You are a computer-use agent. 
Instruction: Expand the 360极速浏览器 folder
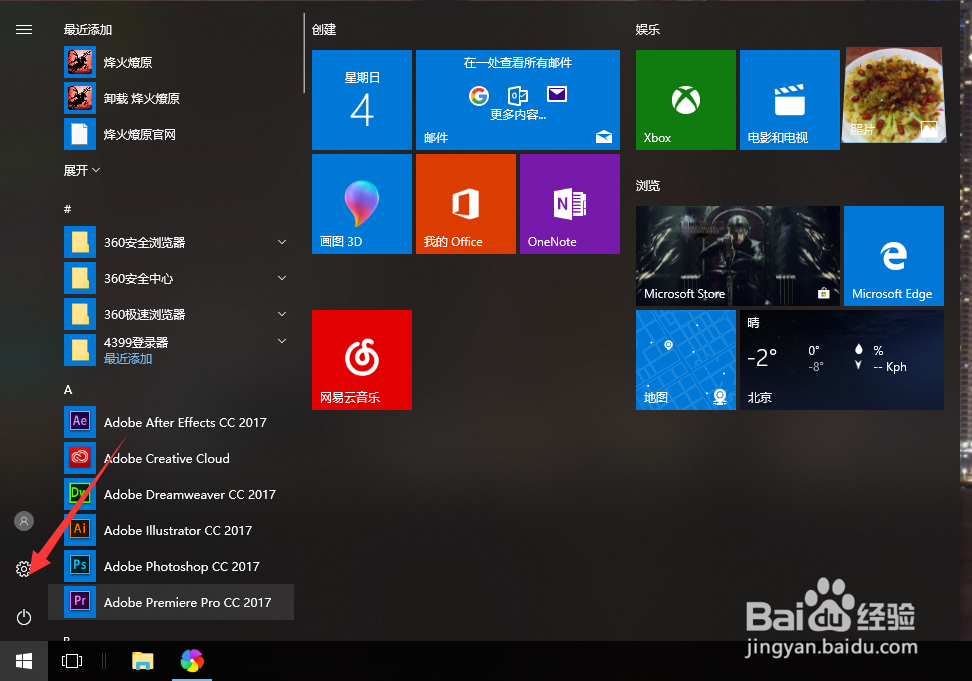(170, 314)
